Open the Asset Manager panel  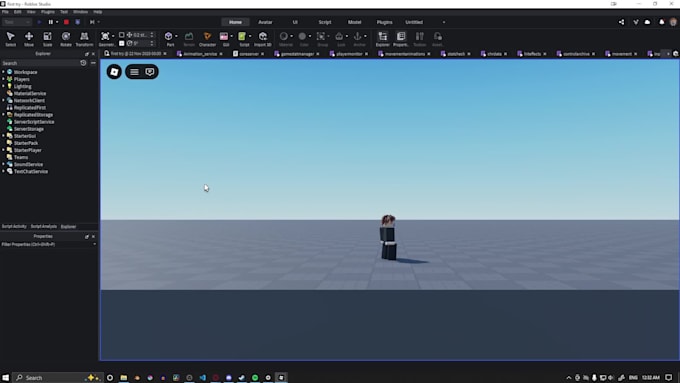[x=438, y=39]
